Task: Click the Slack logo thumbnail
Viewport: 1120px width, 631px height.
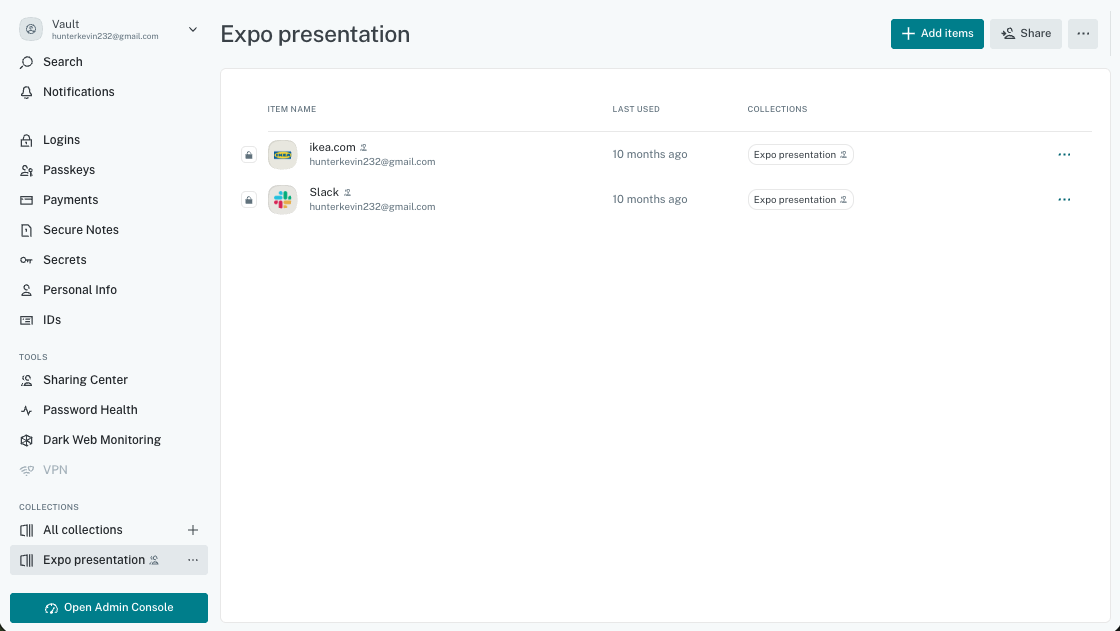Action: click(x=282, y=199)
